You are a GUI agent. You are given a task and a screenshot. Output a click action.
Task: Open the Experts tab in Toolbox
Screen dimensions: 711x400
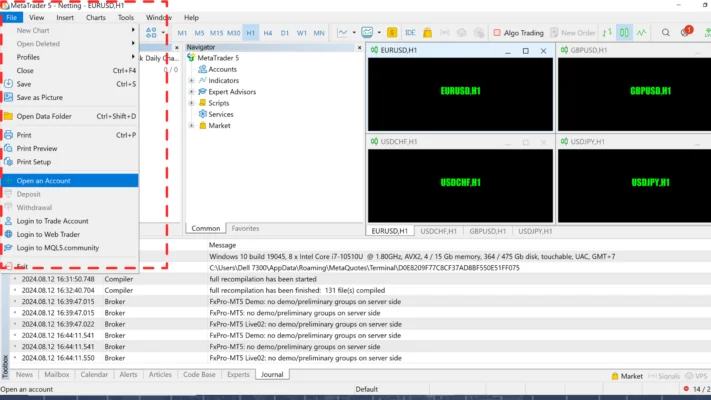(238, 374)
